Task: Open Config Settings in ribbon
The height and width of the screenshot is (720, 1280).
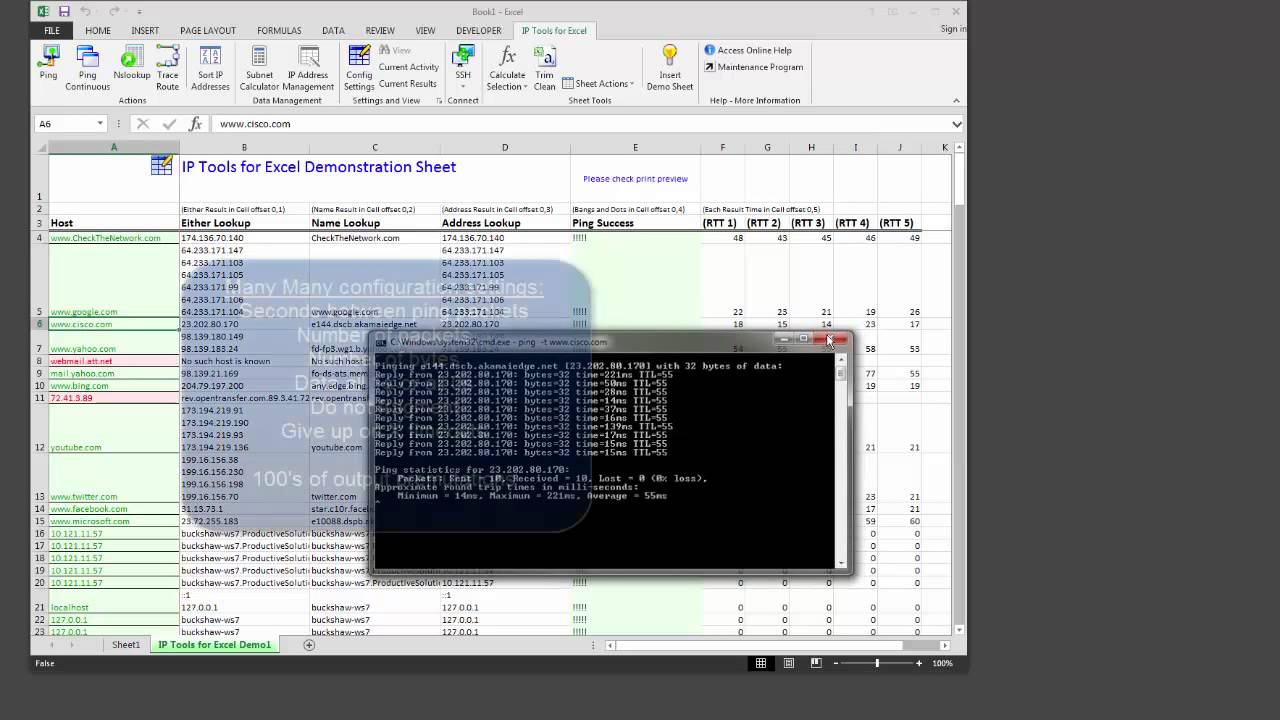Action: click(358, 68)
